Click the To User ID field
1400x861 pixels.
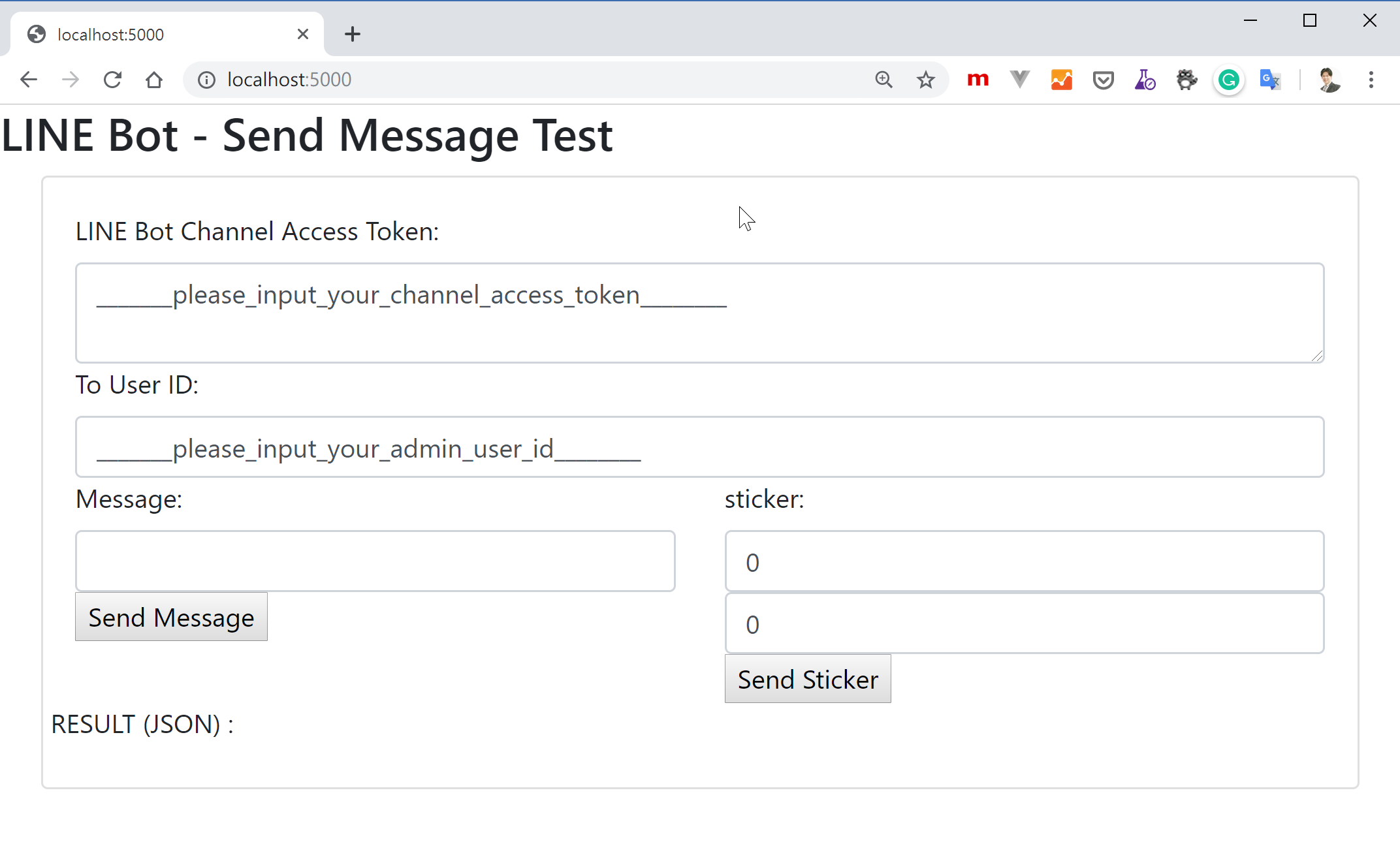(x=699, y=447)
